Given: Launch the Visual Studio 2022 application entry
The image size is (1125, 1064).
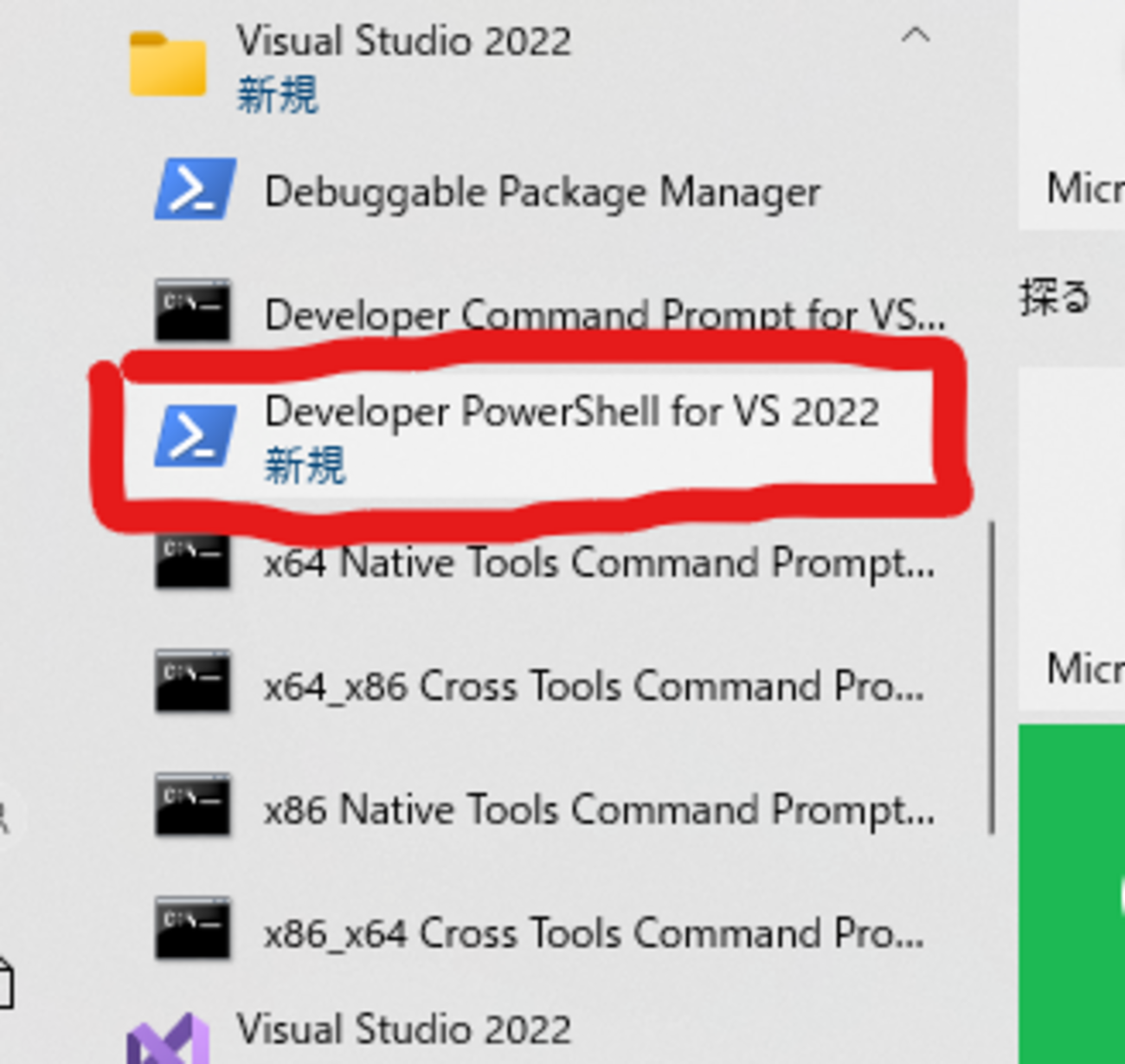Looking at the screenshot, I should pos(403,1029).
